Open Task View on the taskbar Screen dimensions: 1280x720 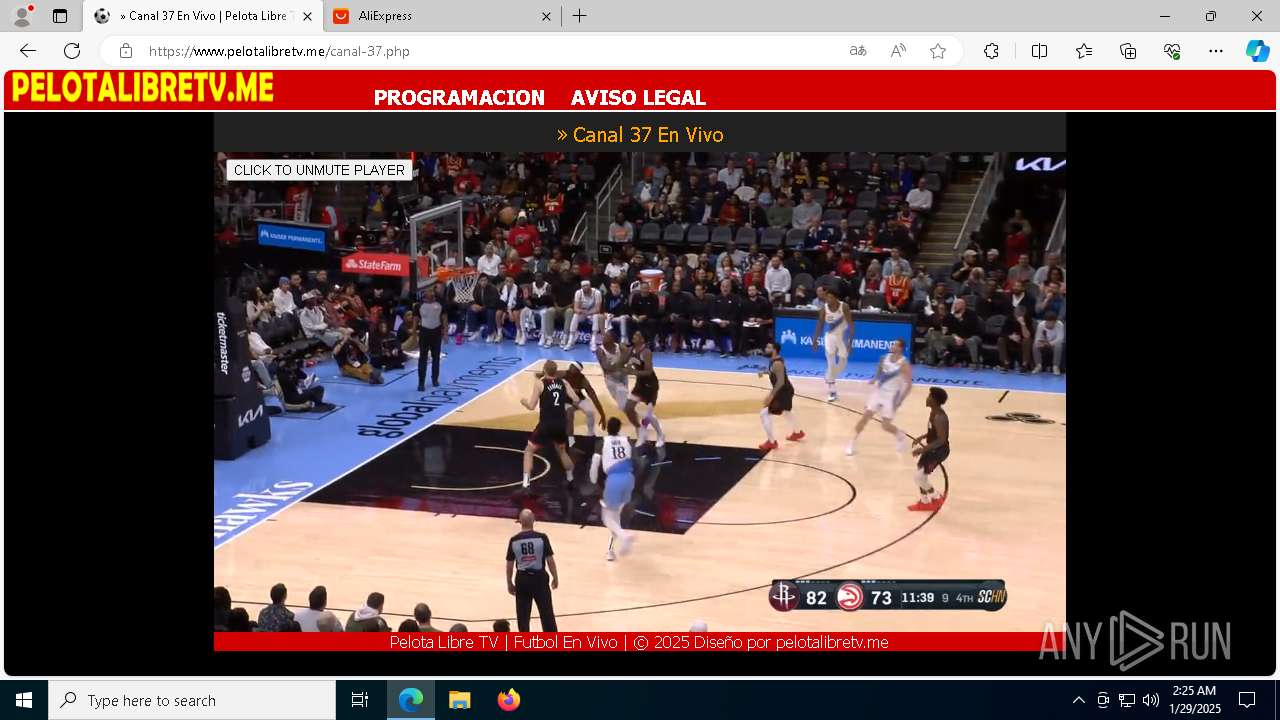pos(360,700)
